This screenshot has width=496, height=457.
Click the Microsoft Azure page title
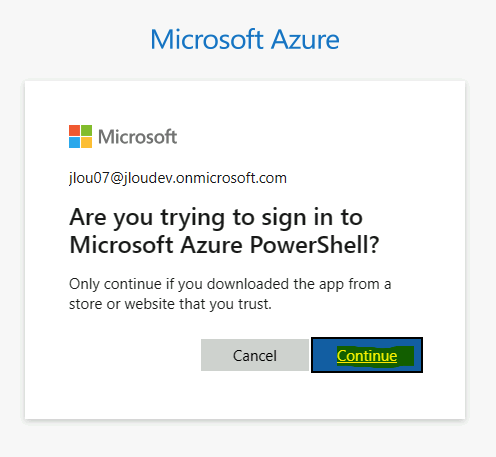coord(245,39)
